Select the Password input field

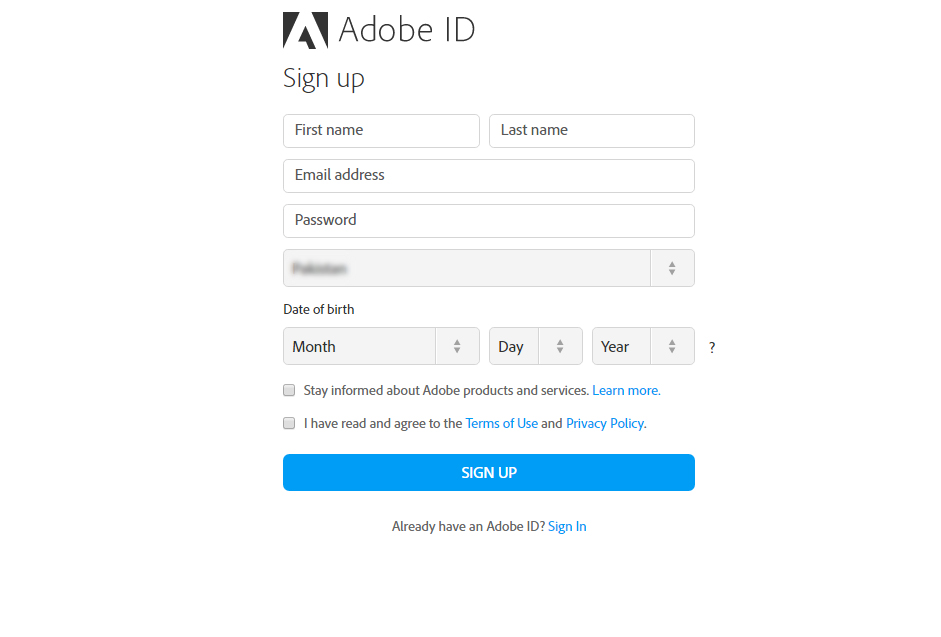(x=488, y=221)
